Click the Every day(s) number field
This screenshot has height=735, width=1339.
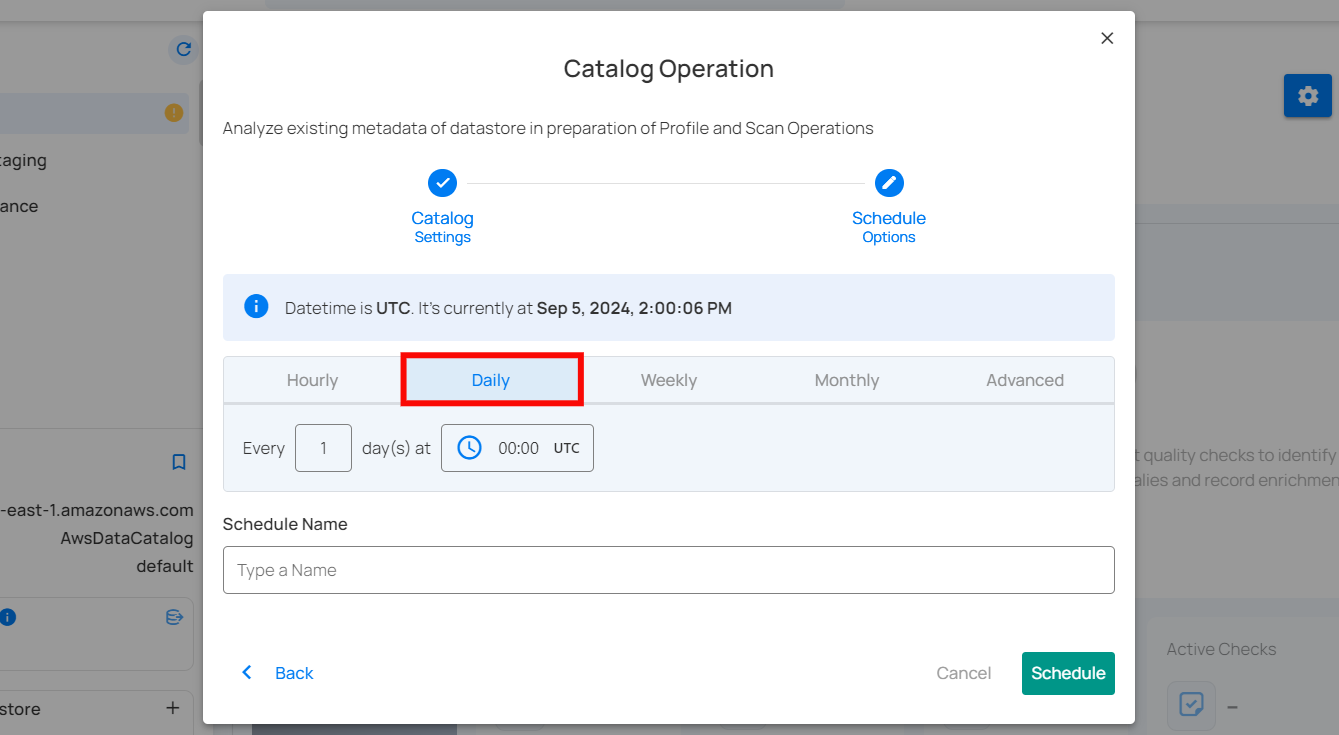click(323, 448)
